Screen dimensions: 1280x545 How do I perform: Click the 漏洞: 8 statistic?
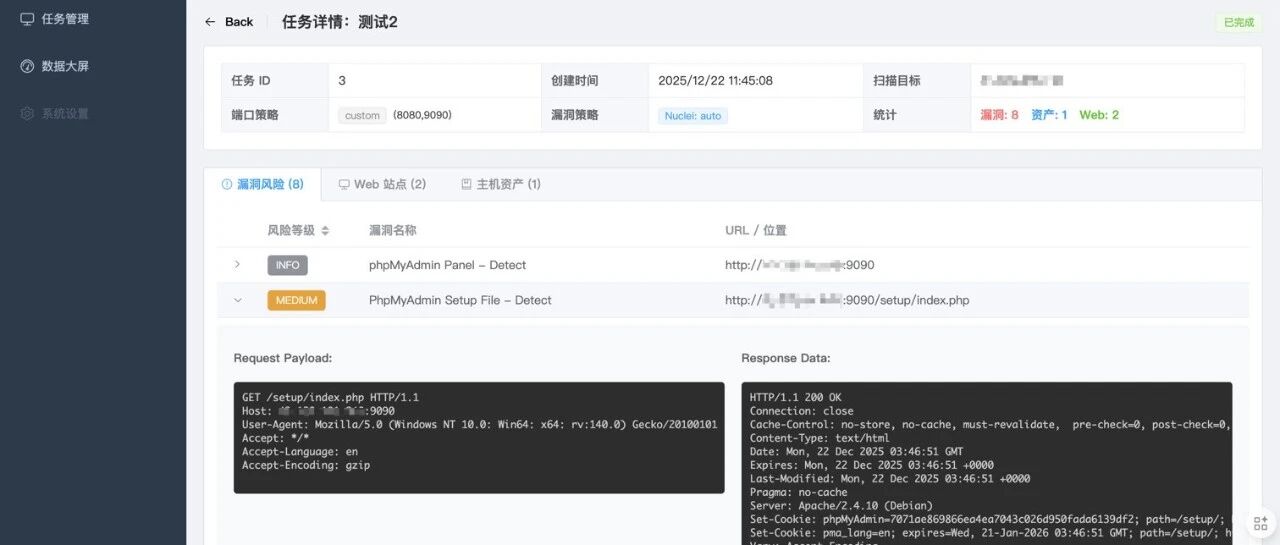click(x=999, y=115)
